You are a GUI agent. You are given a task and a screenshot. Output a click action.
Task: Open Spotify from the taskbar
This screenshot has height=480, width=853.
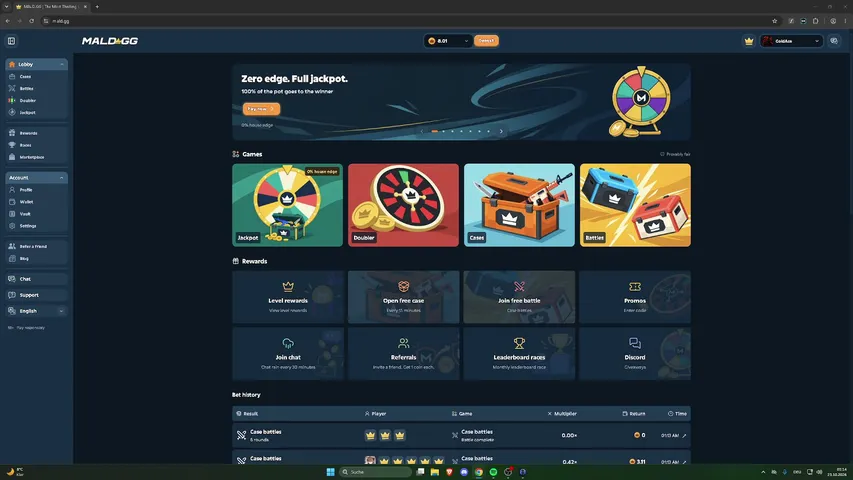point(493,472)
